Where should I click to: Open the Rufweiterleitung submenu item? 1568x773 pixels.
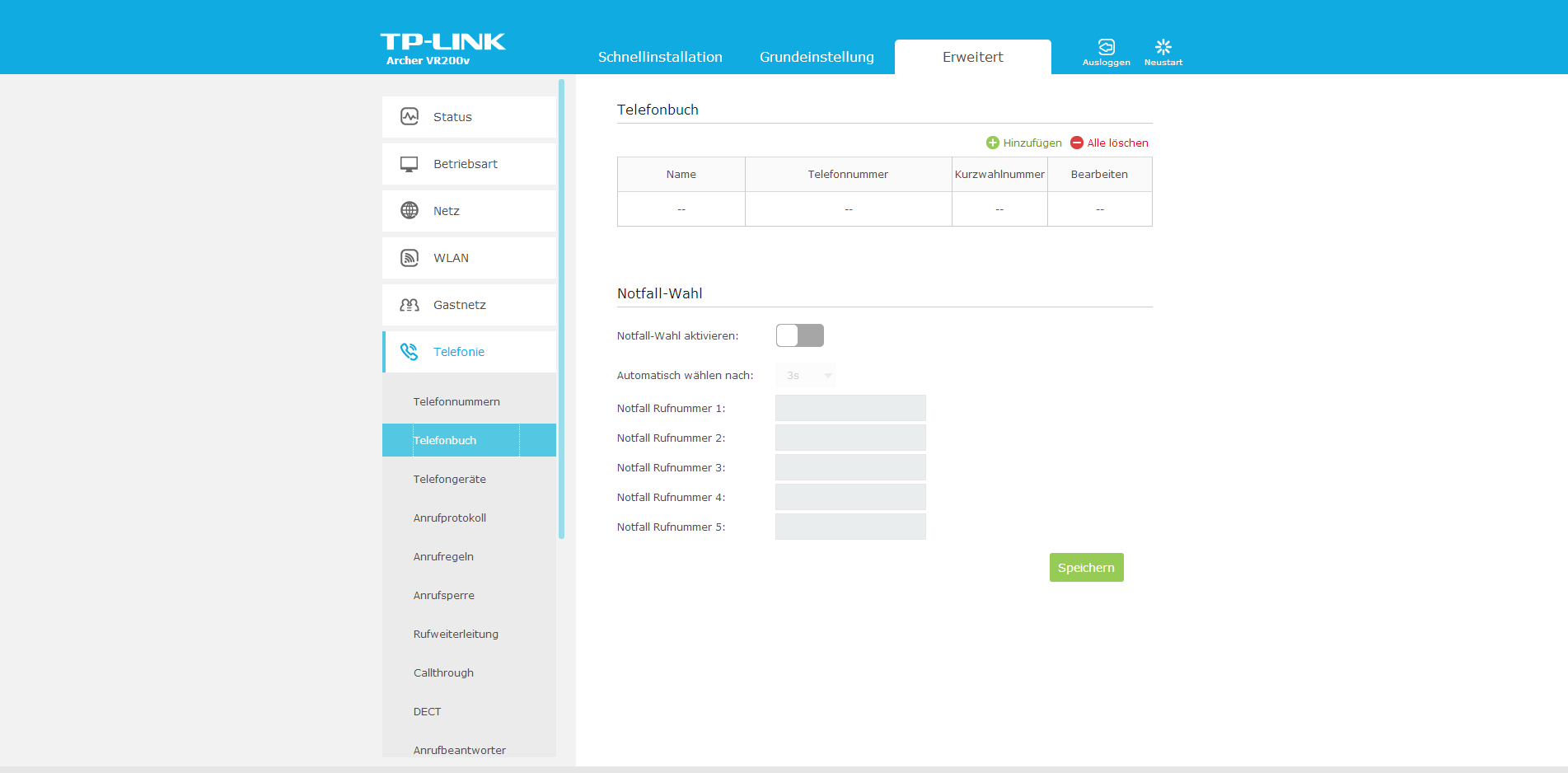(456, 634)
